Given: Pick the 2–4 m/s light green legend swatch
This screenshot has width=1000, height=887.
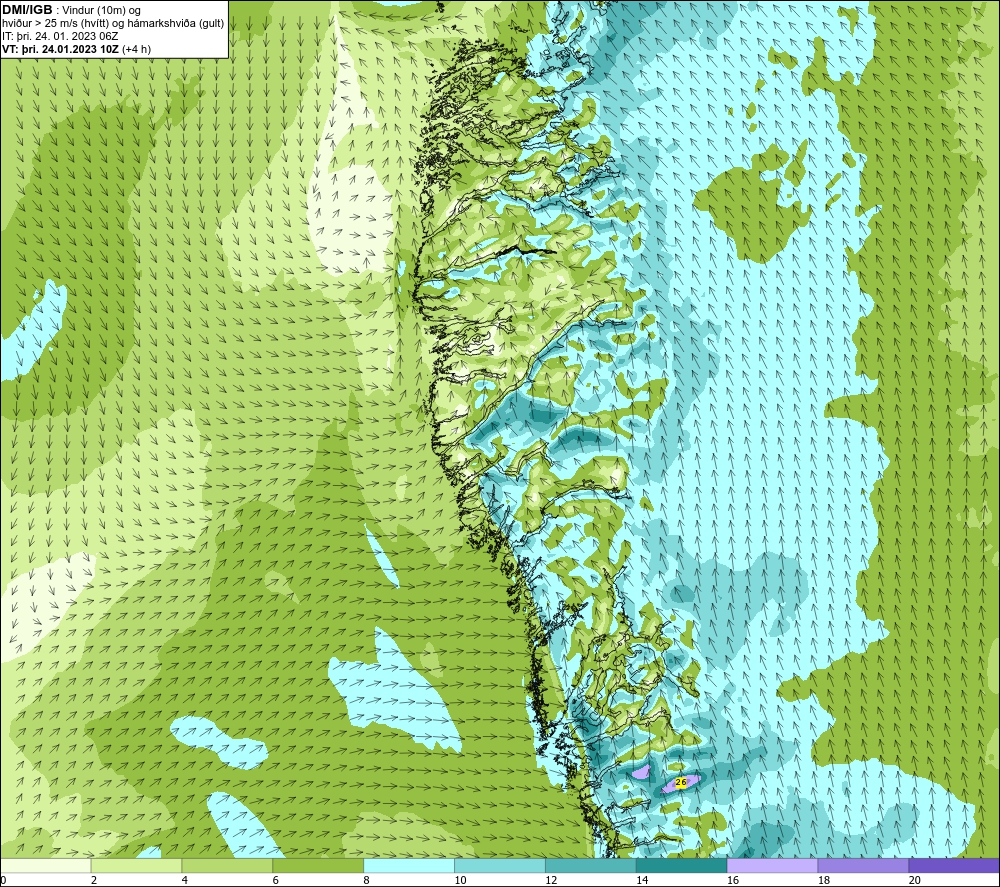Looking at the screenshot, I should (136, 865).
